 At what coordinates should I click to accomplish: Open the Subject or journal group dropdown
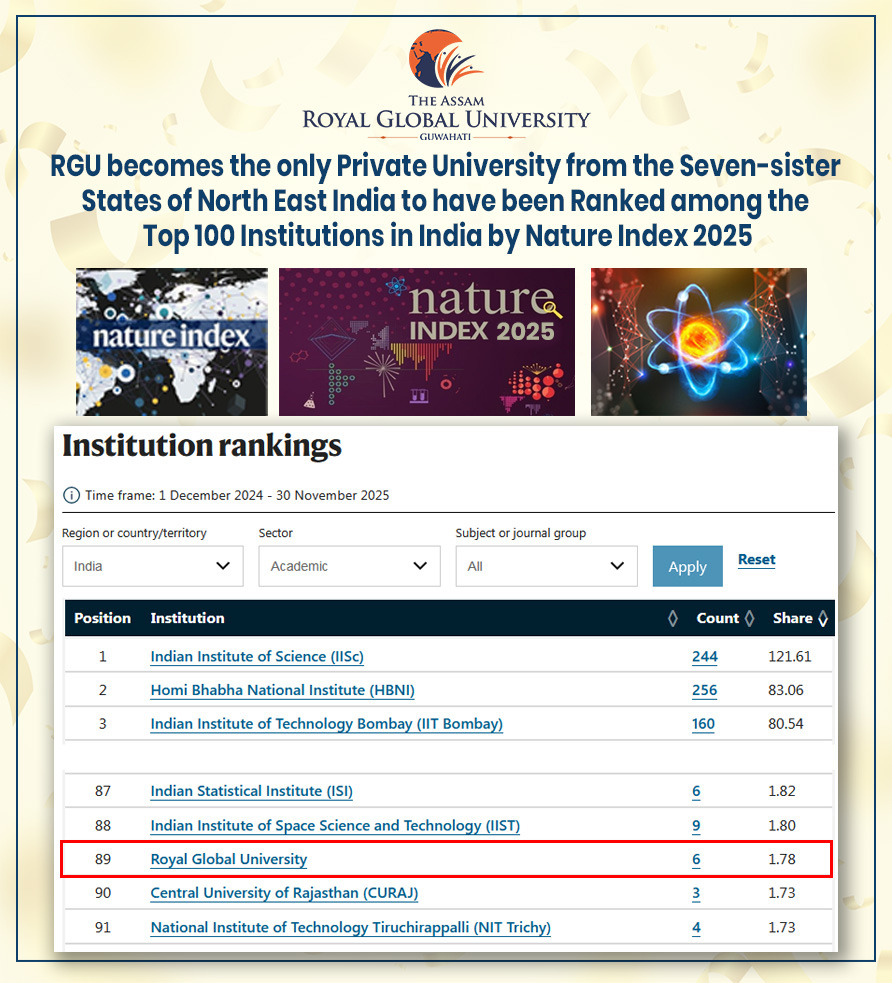point(546,566)
